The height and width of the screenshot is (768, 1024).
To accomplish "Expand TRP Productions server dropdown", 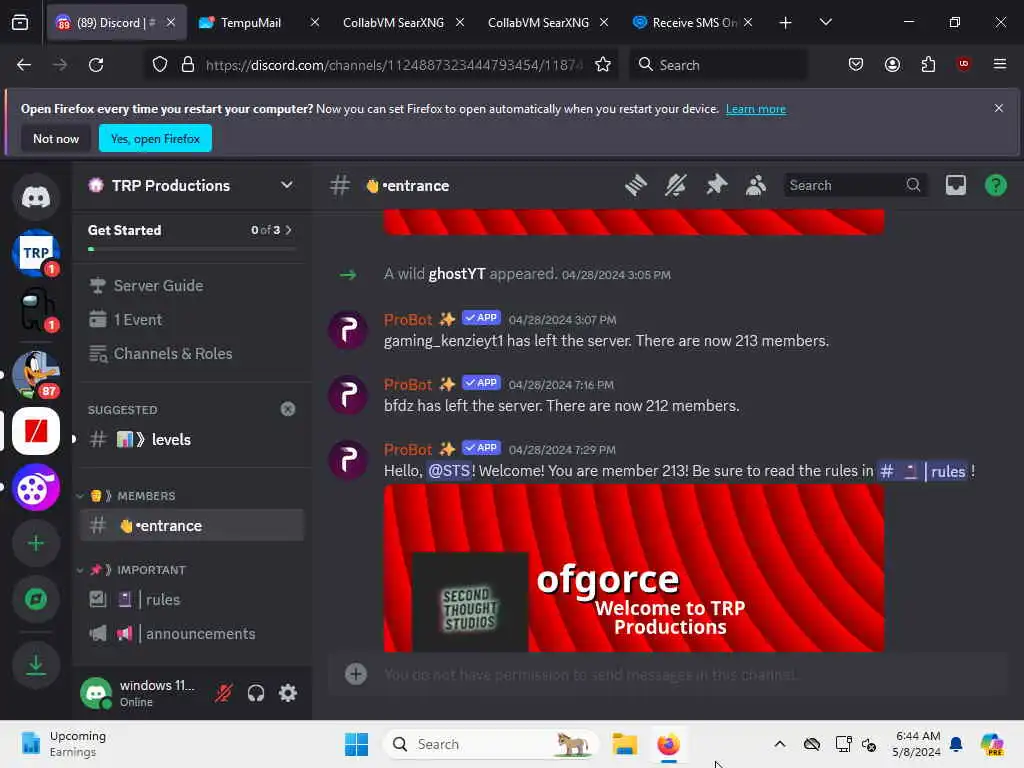I will [286, 185].
